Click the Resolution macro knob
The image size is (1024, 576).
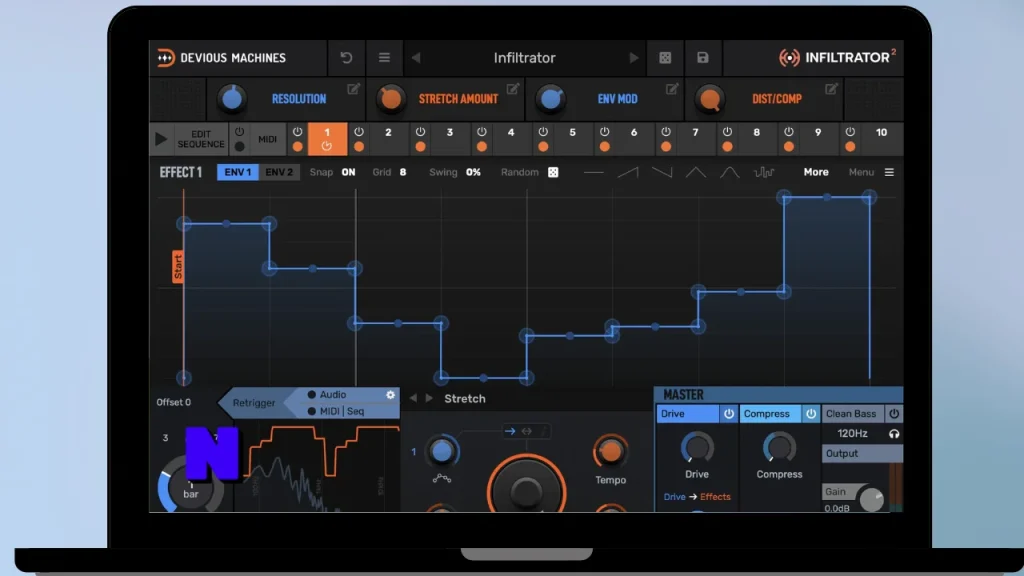[x=231, y=99]
